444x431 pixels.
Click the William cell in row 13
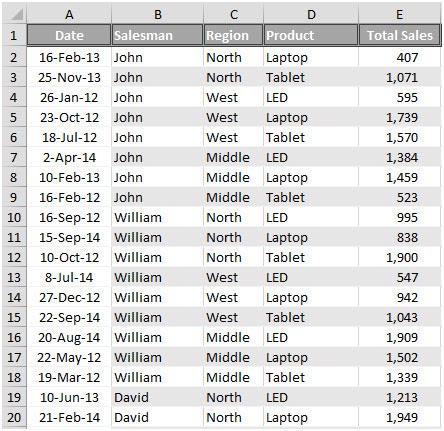tap(157, 277)
